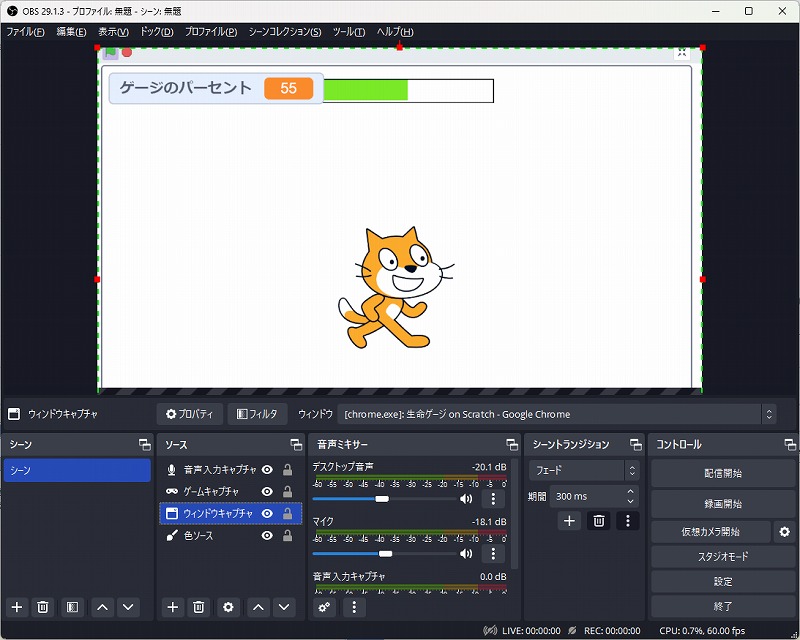This screenshot has height=640, width=800.
Task: Click fullscreen exit icon in Scratch preview
Action: click(682, 53)
